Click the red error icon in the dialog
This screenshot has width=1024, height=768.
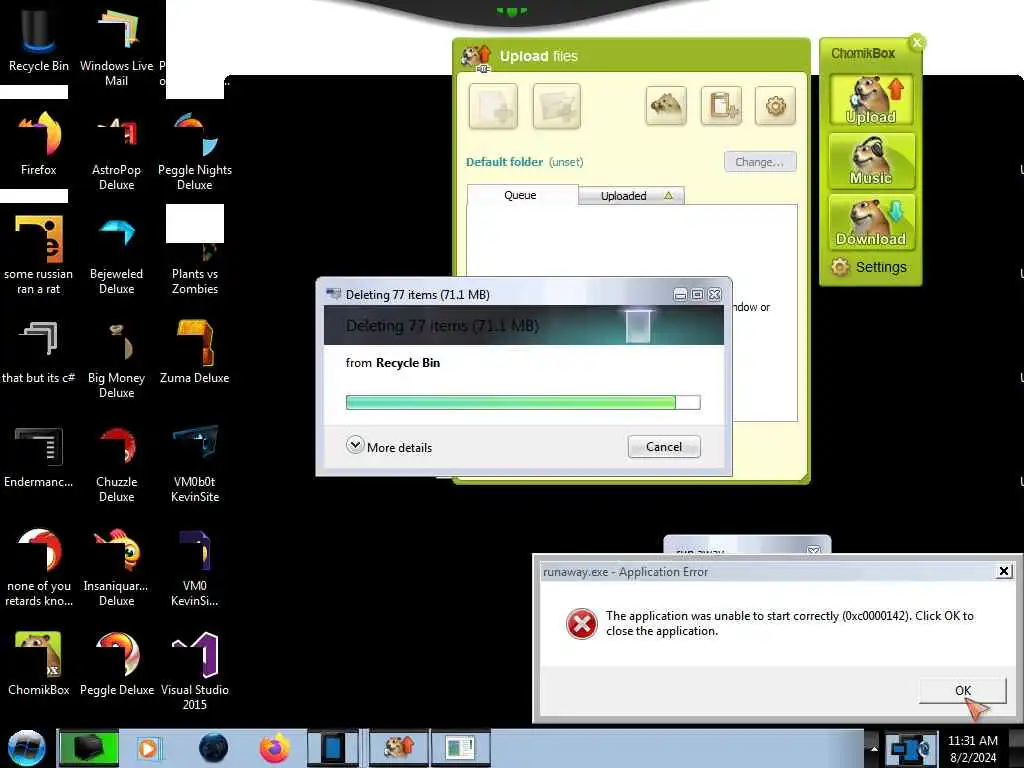tap(581, 624)
